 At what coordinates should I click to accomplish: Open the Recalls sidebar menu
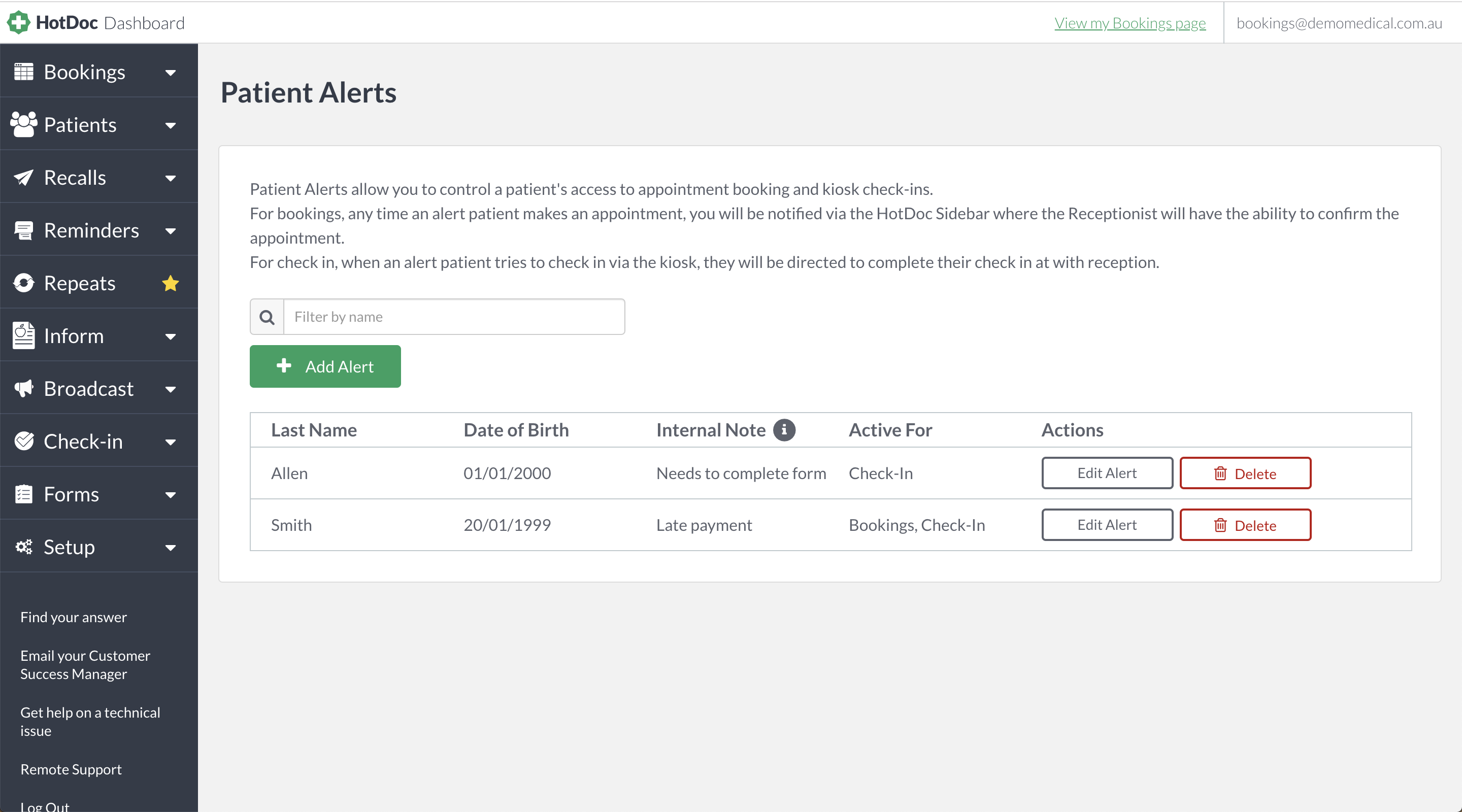click(x=99, y=177)
